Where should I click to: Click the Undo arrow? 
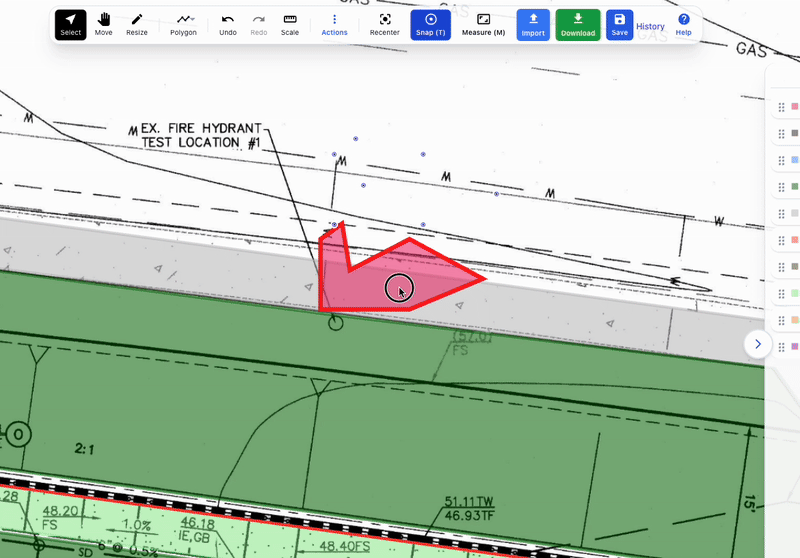[228, 24]
